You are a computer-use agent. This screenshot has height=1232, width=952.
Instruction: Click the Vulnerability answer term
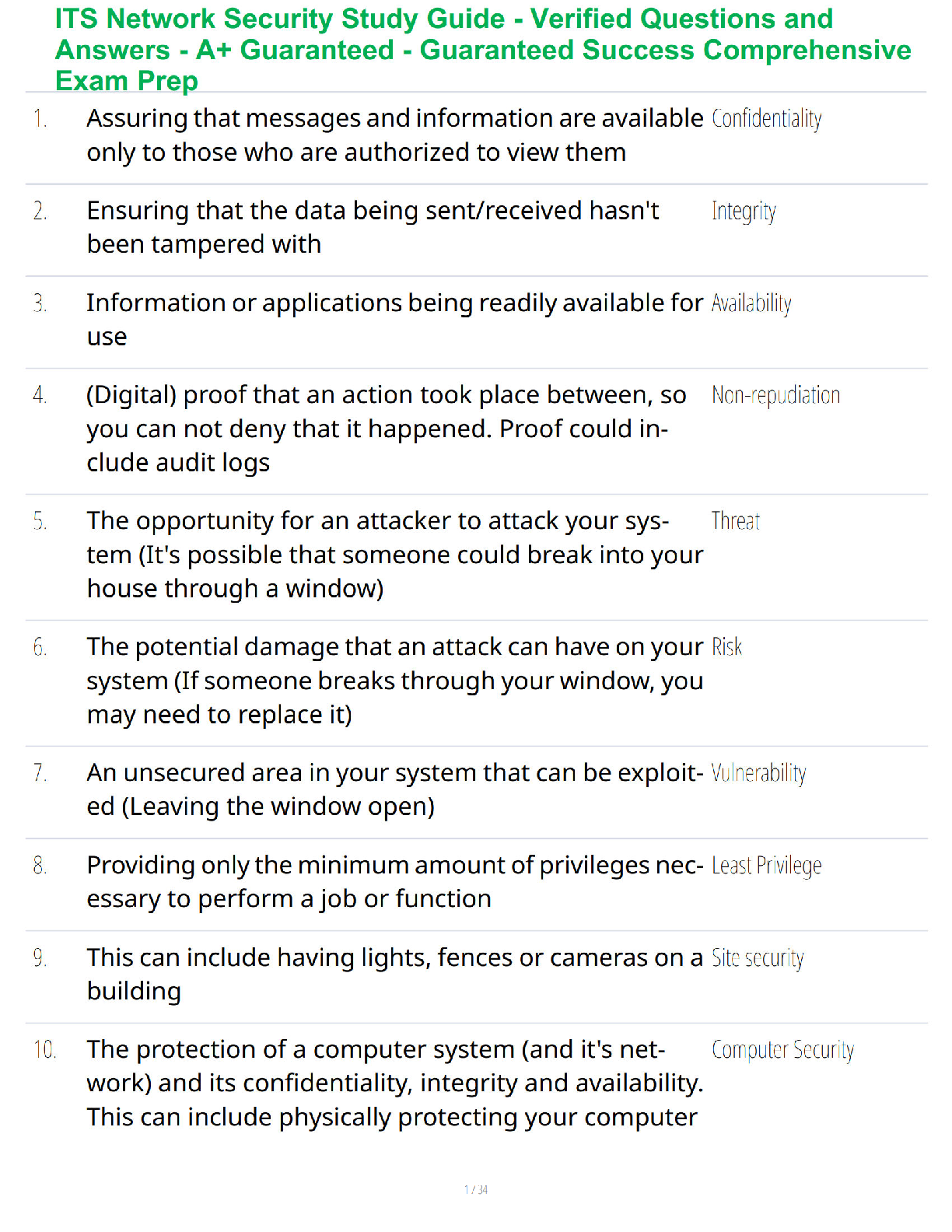pyautogui.click(x=758, y=773)
